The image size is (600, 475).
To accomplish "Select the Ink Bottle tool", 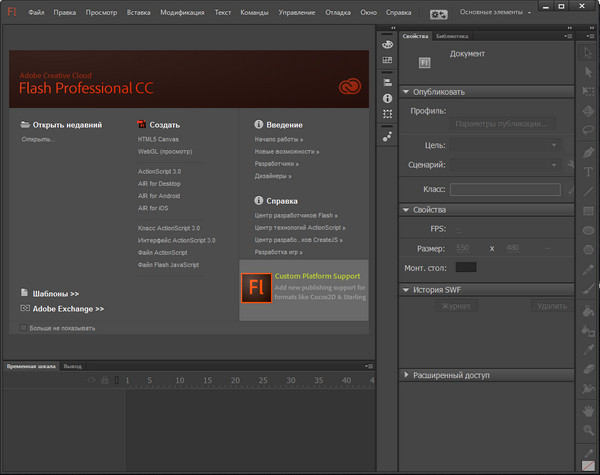I will pyautogui.click(x=588, y=330).
